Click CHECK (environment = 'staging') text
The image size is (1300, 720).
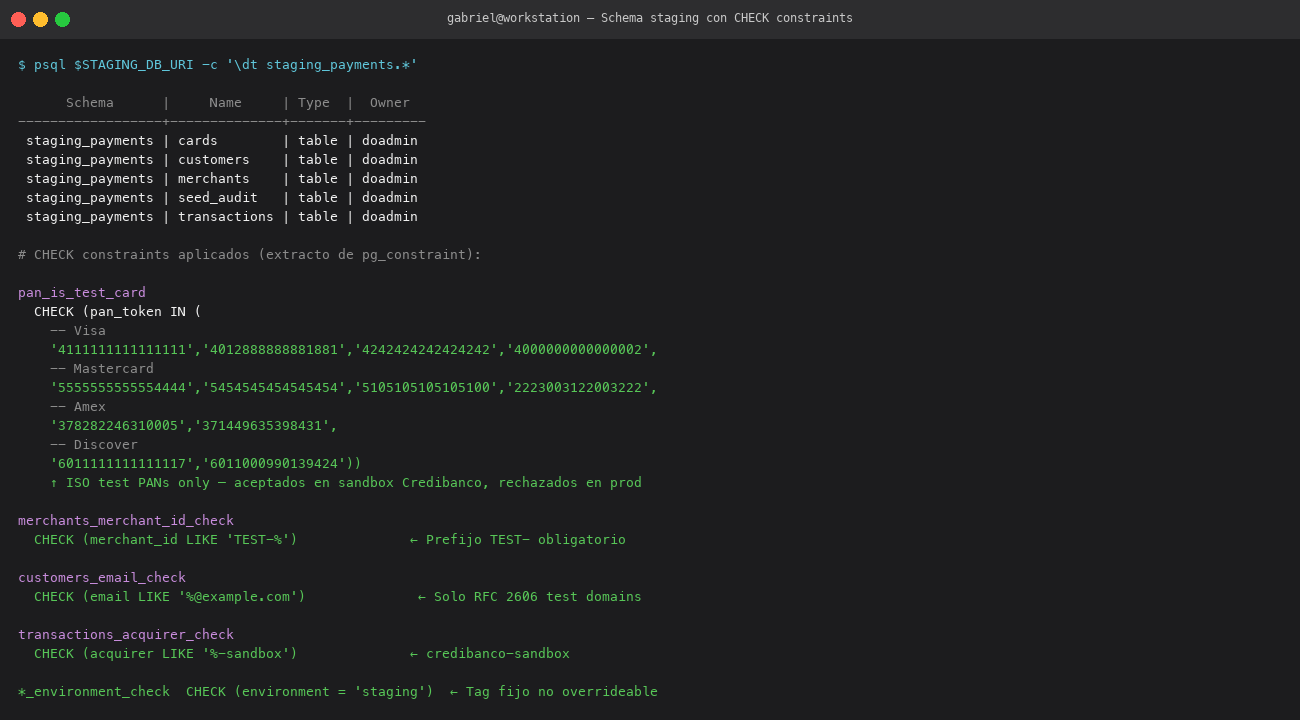pyautogui.click(x=310, y=692)
